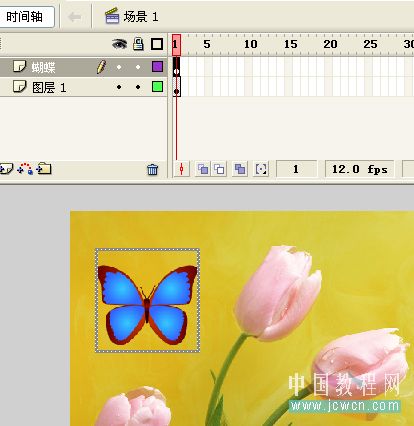This screenshot has height=426, width=414.
Task: Click the page icon of 图层 1 layer
Action: tap(19, 86)
